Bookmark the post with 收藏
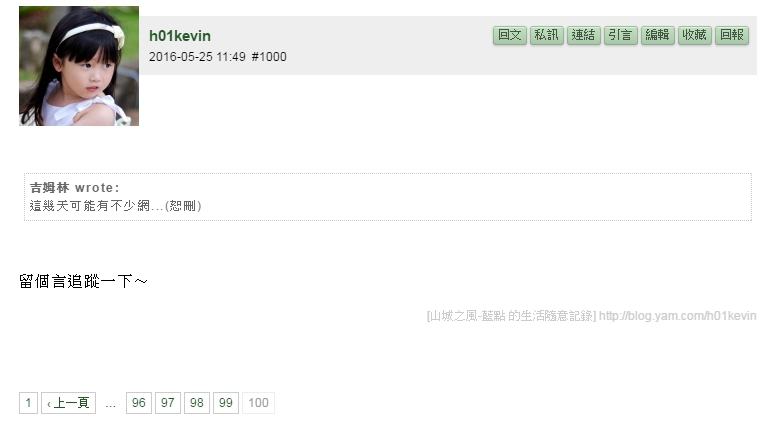Viewport: 770px width, 426px height. pos(694,35)
